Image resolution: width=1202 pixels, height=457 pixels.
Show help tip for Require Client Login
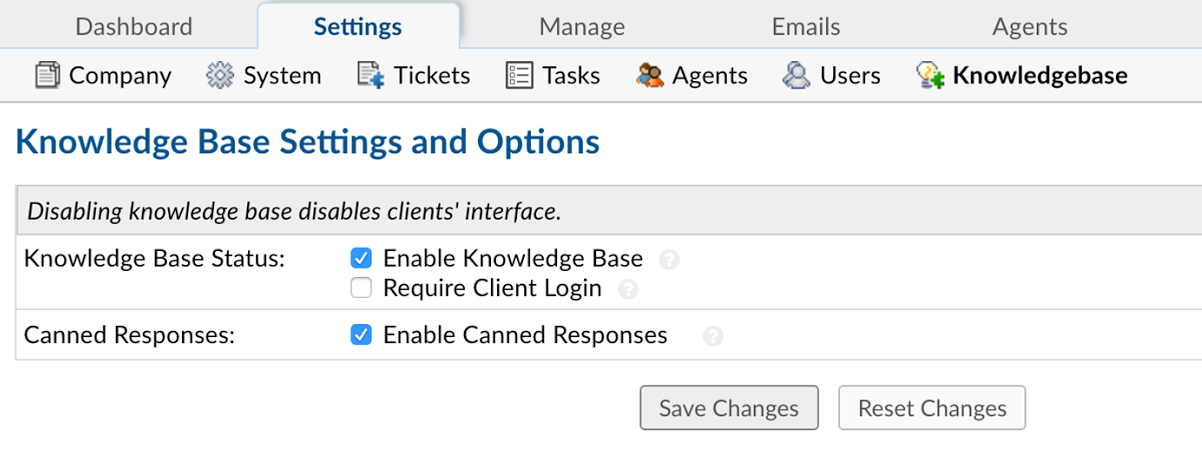pos(628,290)
